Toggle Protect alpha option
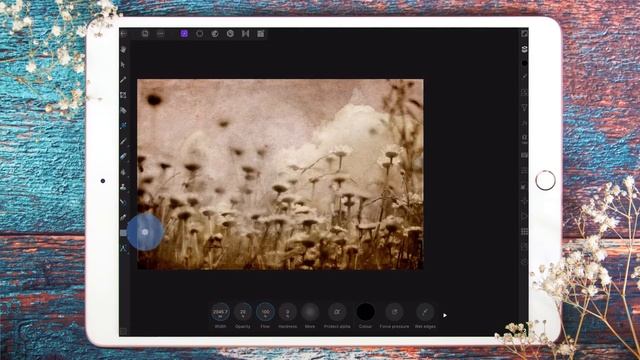 337,312
